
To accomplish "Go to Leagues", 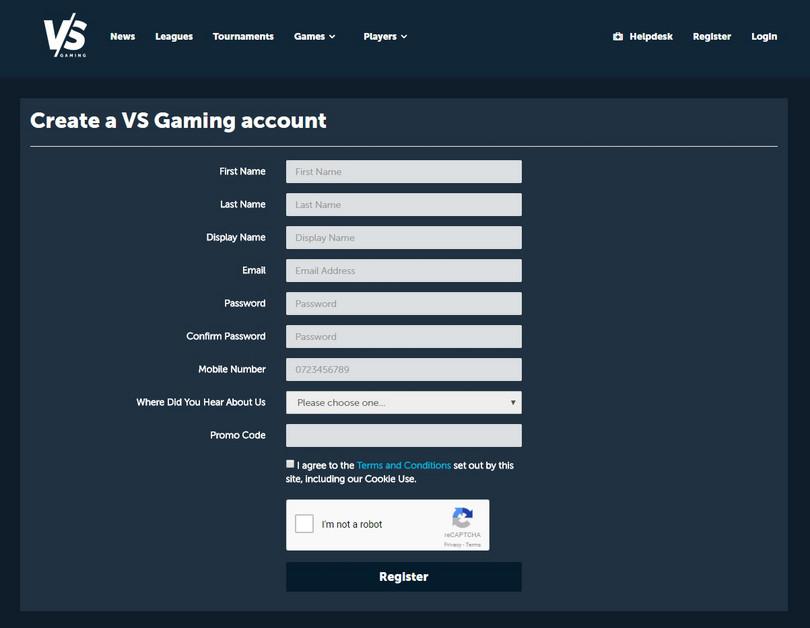I will pyautogui.click(x=174, y=37).
